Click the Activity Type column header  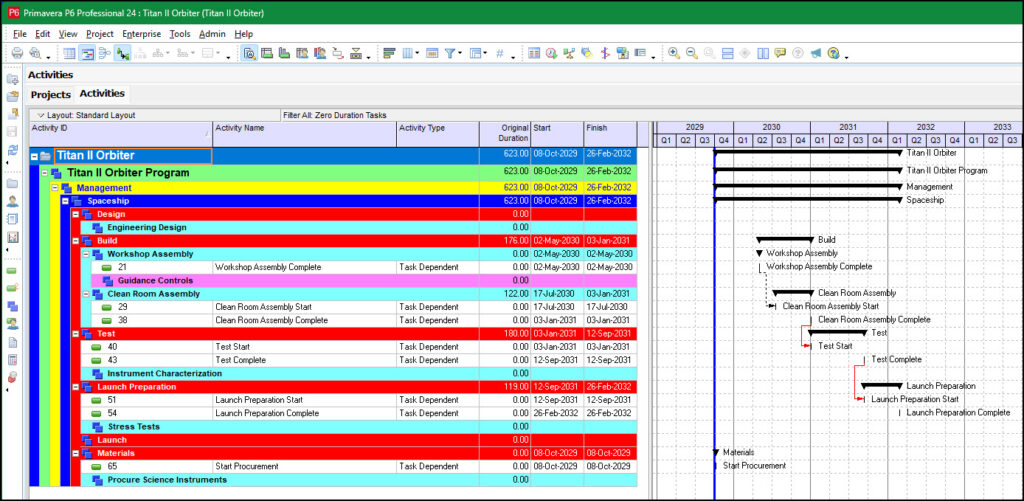[x=438, y=134]
